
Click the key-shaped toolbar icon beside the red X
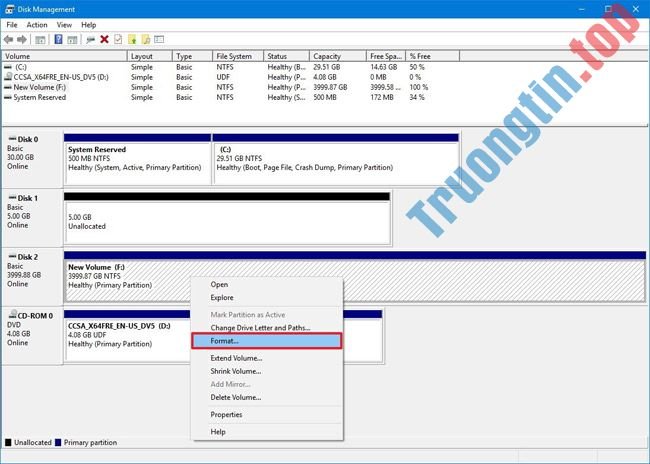click(x=90, y=40)
